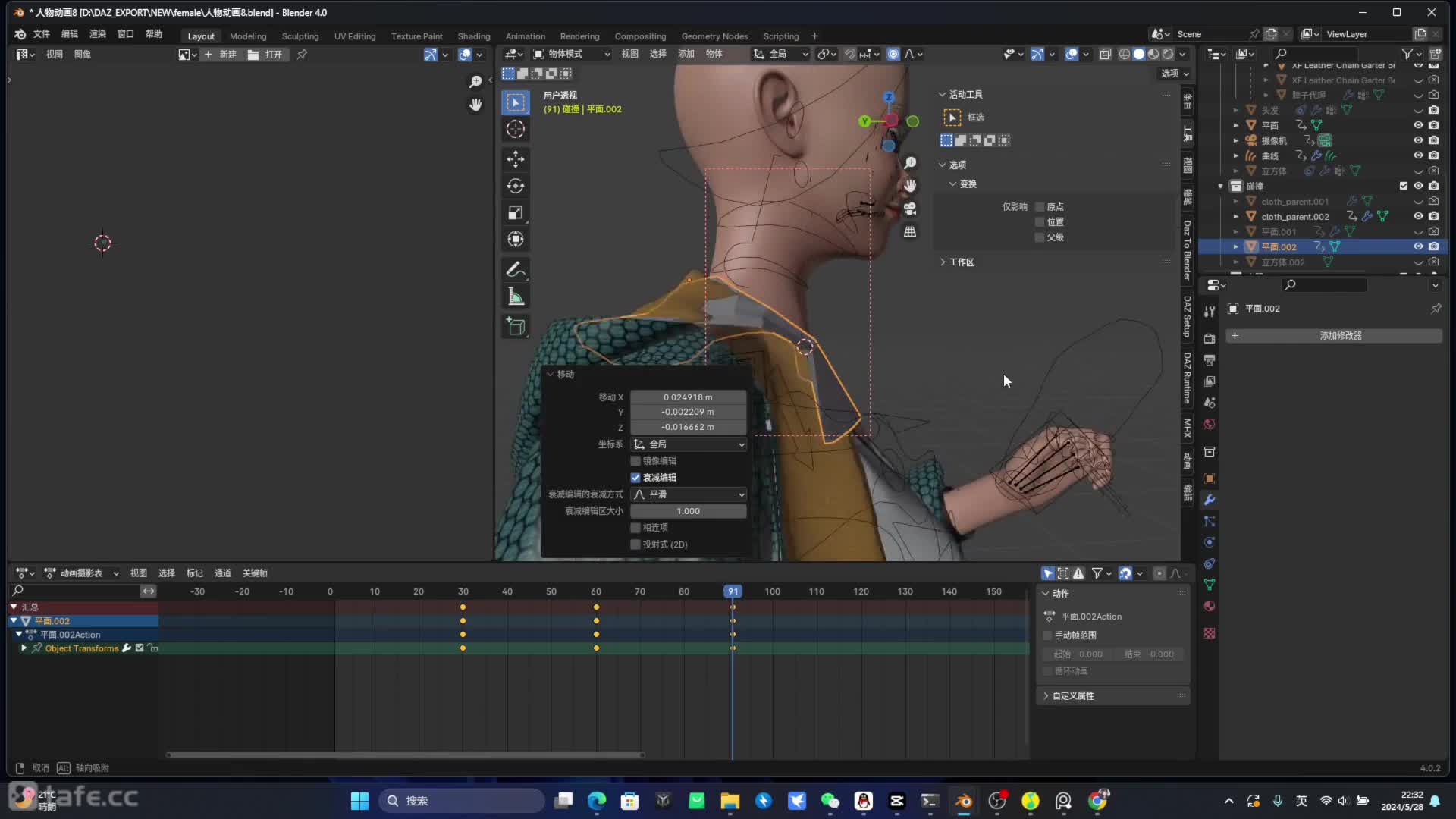Viewport: 1456px width, 819px height.
Task: Open the Physics properties tab
Action: tap(1210, 542)
